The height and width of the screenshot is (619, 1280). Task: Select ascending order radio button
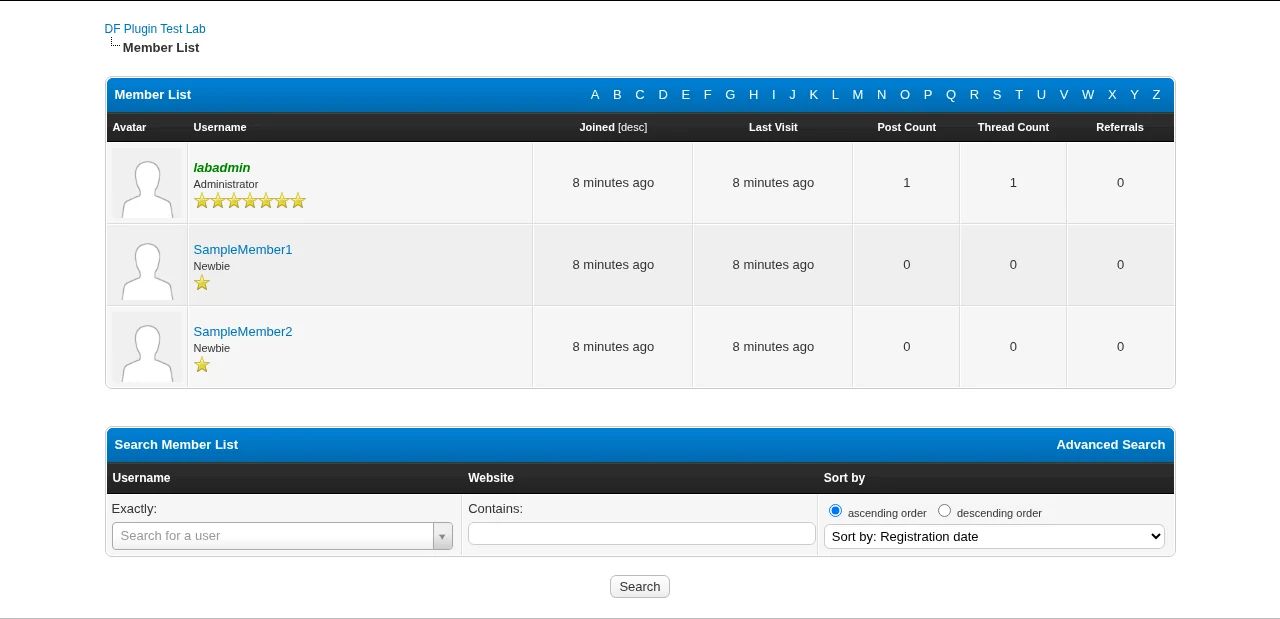(x=835, y=511)
